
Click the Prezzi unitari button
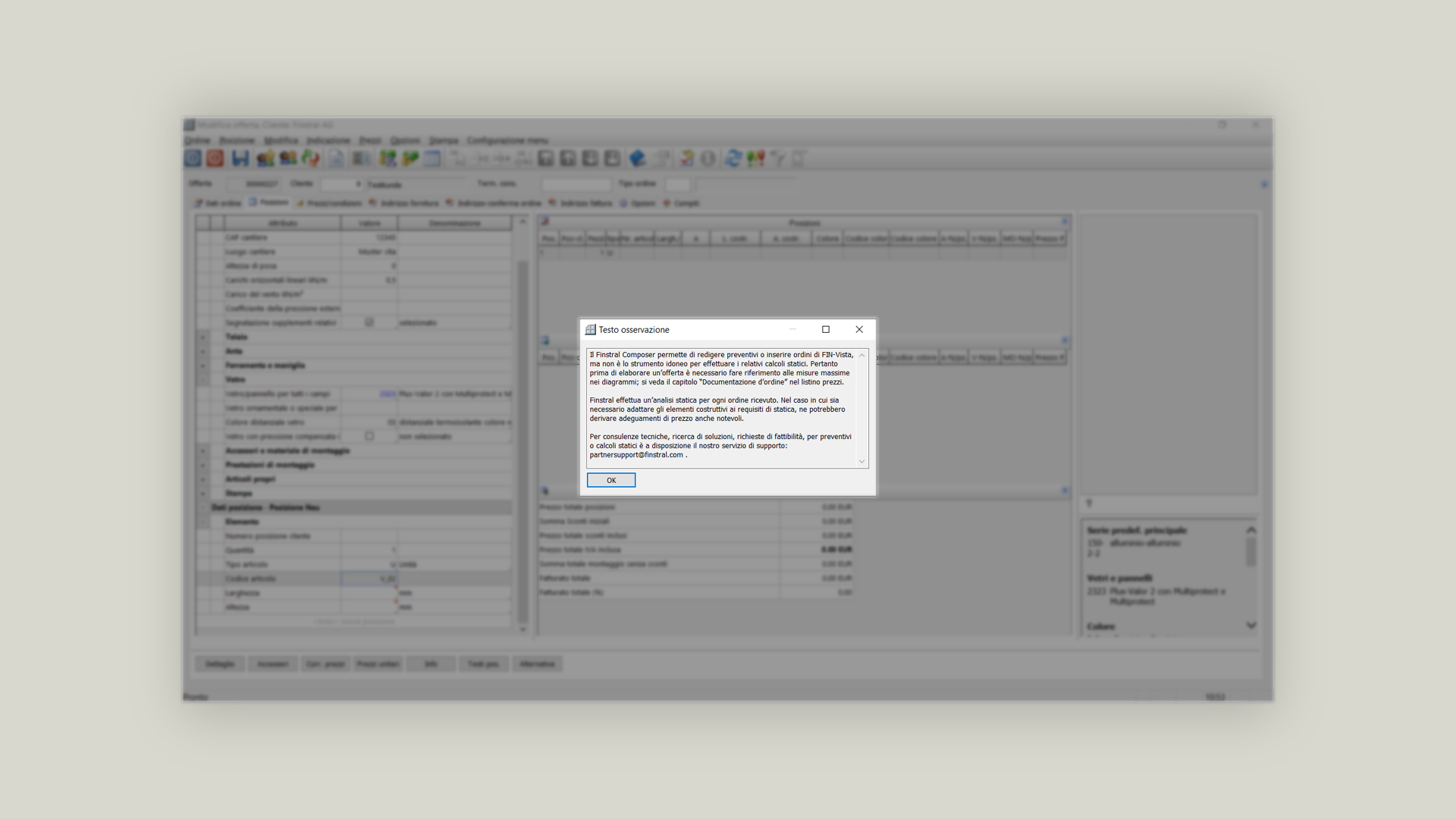378,664
